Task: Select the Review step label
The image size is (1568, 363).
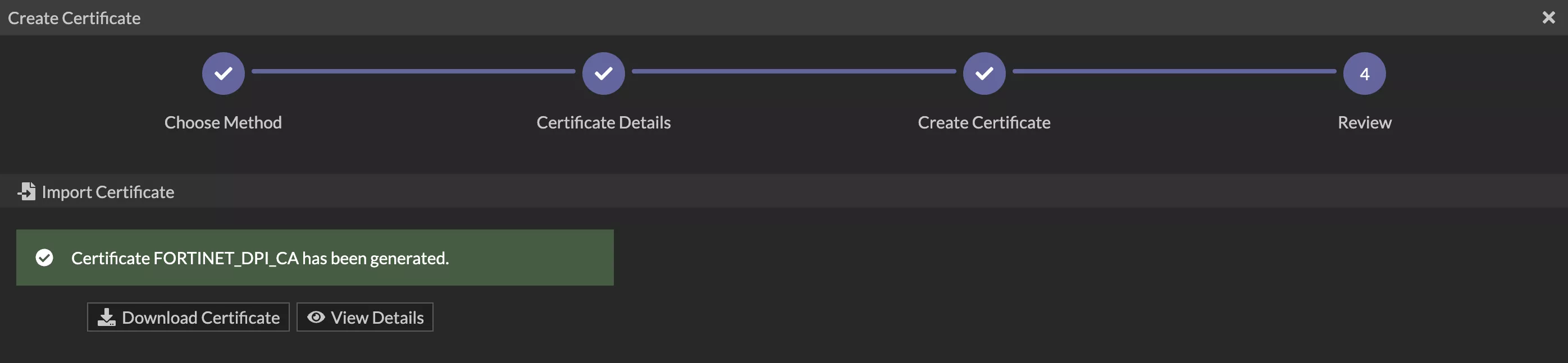Action: coord(1364,123)
